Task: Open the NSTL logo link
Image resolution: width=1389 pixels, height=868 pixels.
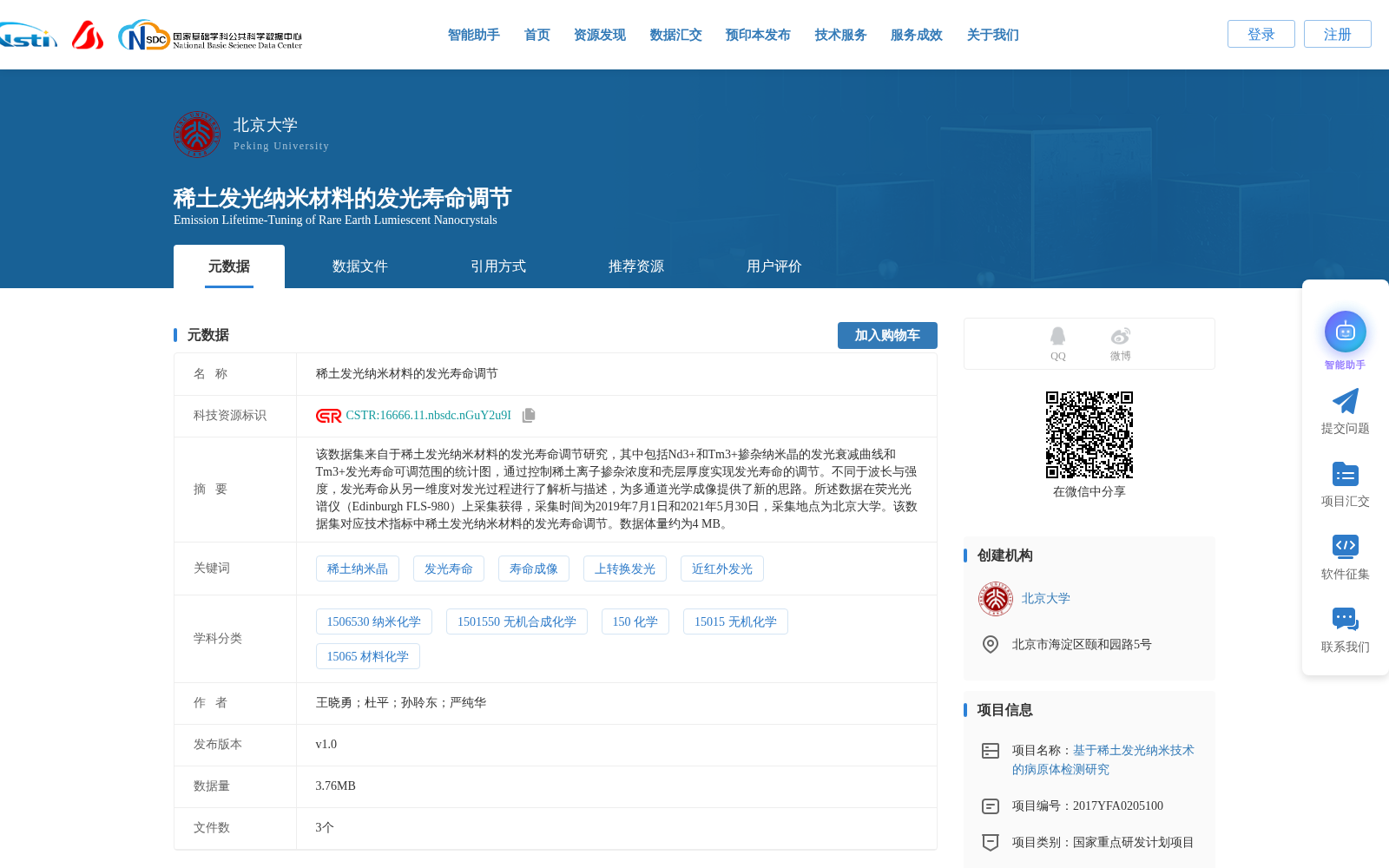Action: [x=28, y=35]
